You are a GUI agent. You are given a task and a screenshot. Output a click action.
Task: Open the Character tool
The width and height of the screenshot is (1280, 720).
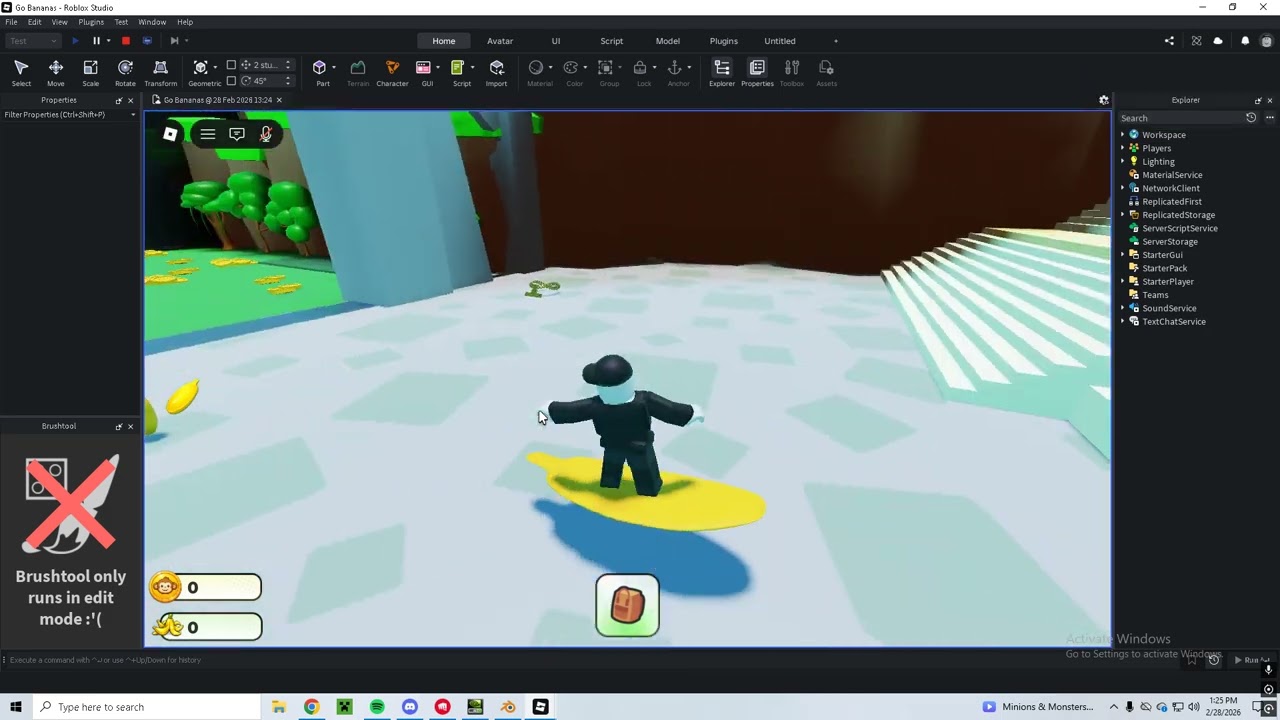392,72
